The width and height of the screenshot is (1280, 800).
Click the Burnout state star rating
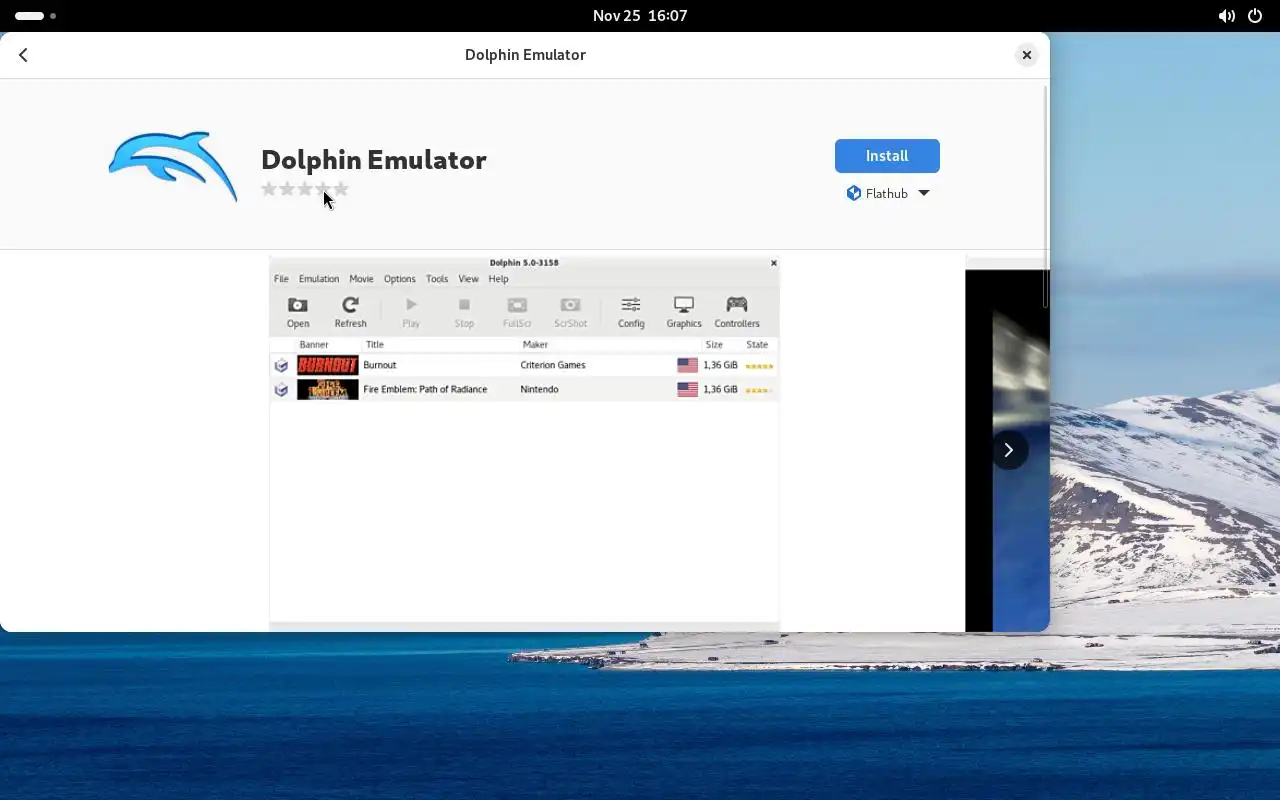tap(759, 366)
